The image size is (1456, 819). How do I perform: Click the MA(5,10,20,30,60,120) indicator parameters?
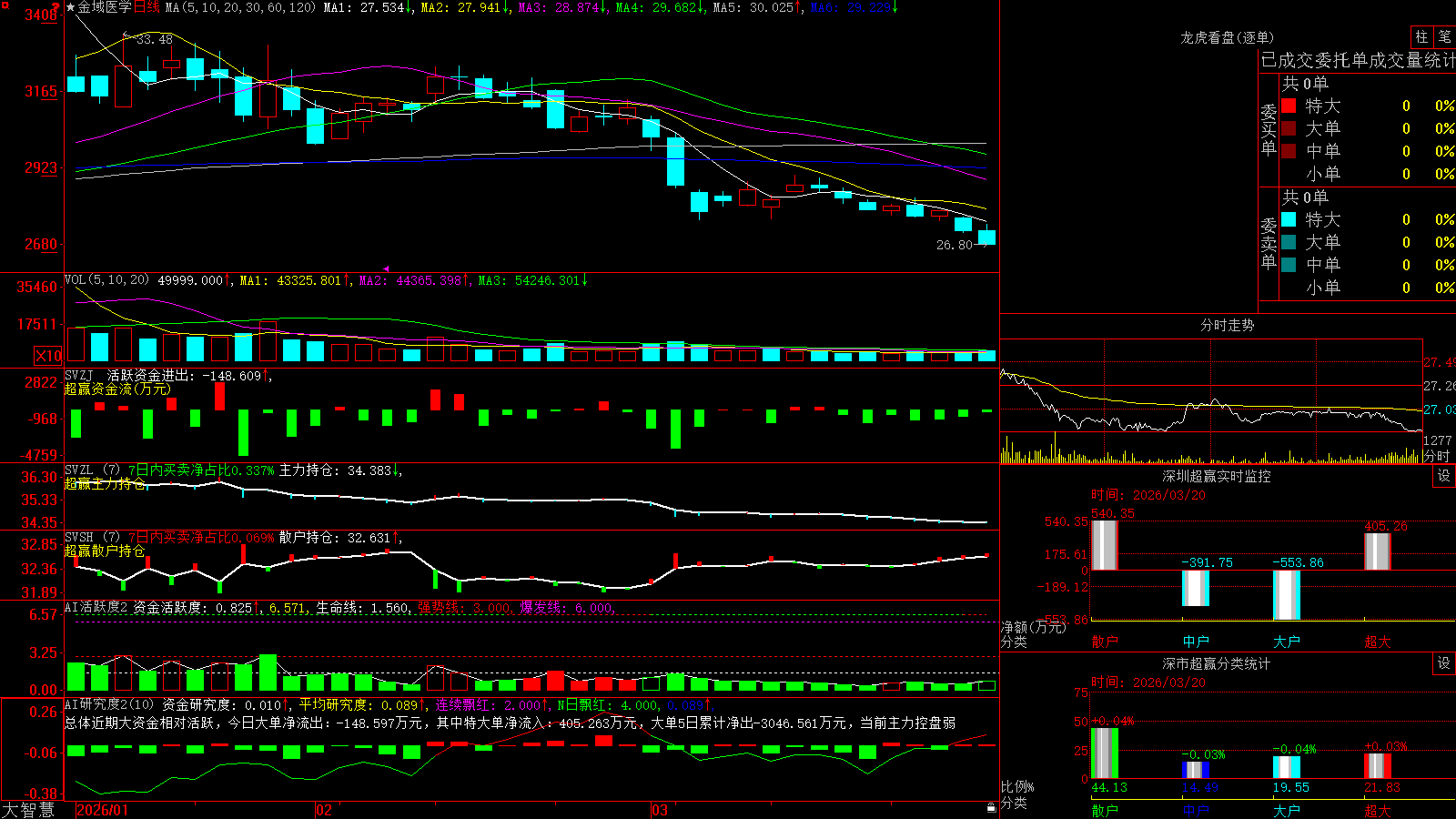click(241, 7)
